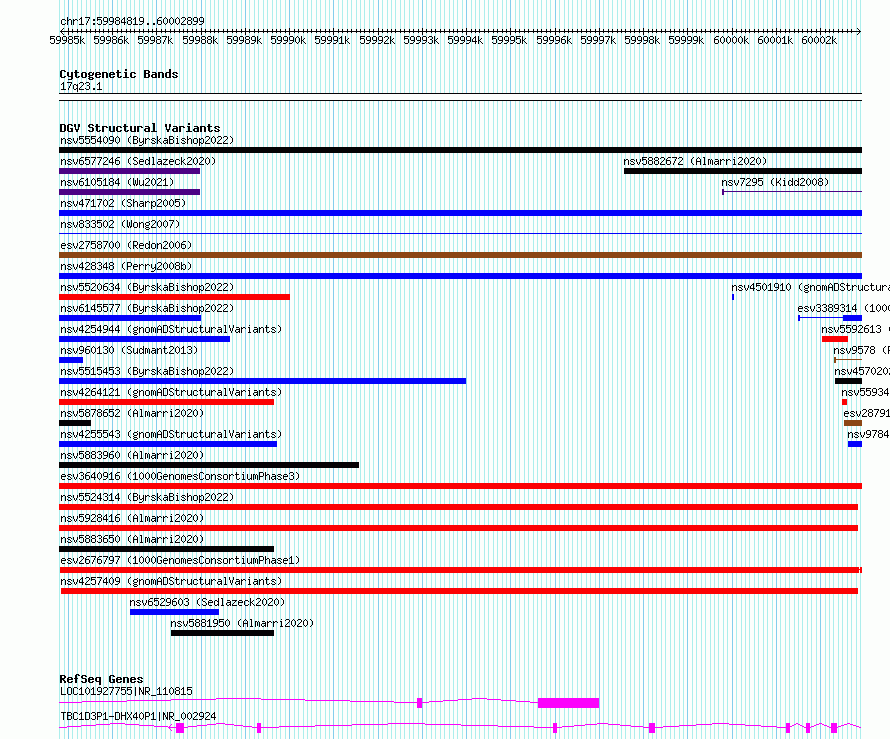
Task: Open the esv2676797 1000GenomesConsortiumPhase1 label
Action: pos(180,560)
